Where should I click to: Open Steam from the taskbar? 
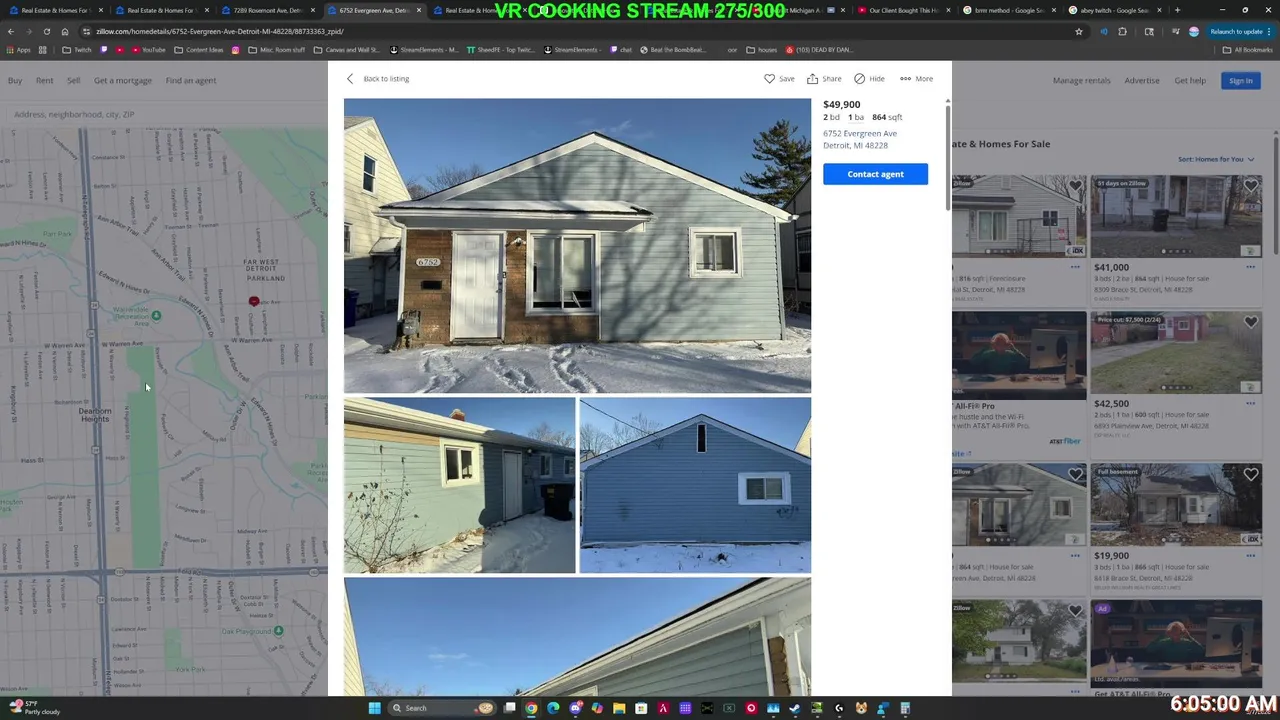tap(795, 708)
